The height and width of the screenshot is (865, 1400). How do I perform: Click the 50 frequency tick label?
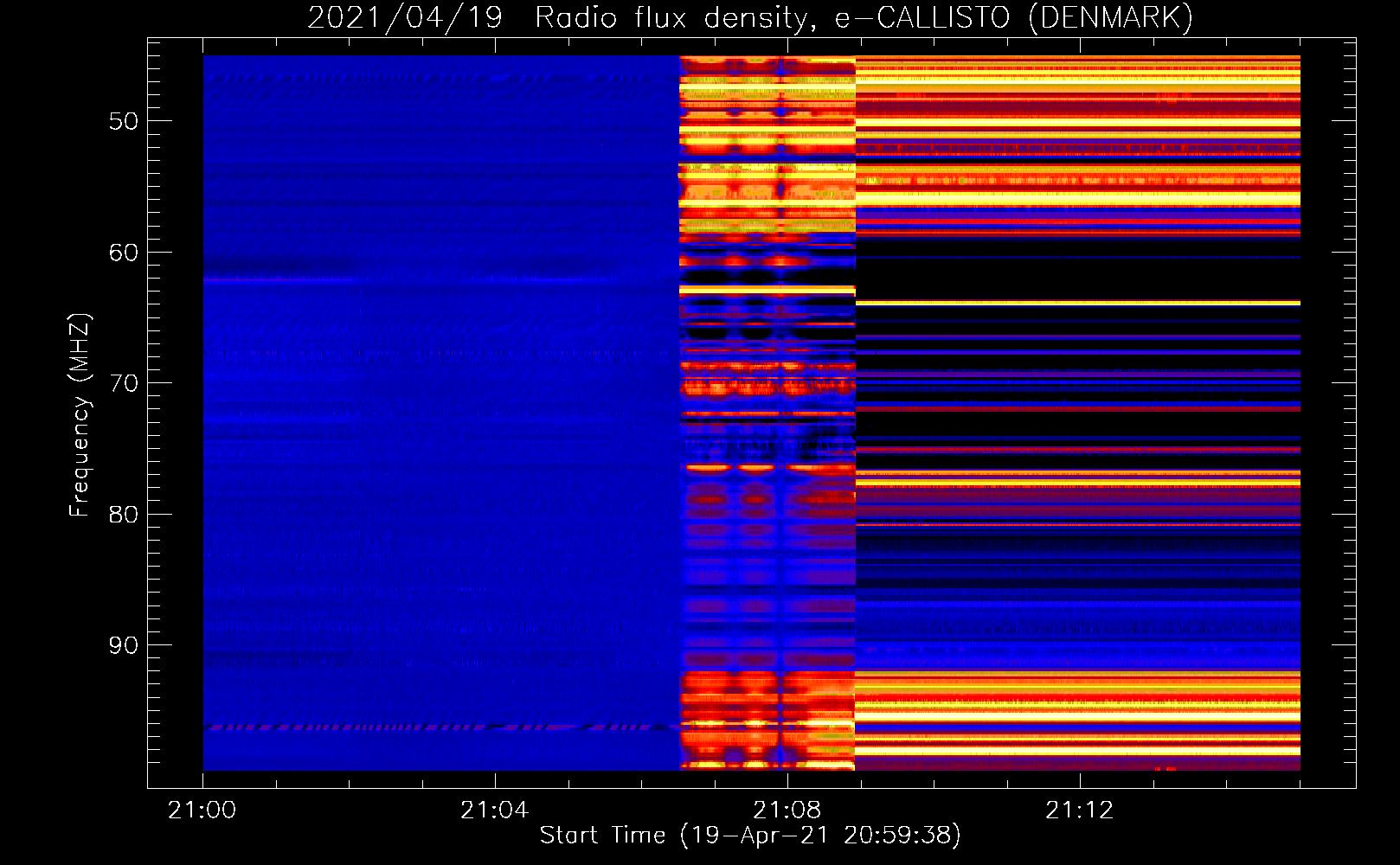(124, 121)
